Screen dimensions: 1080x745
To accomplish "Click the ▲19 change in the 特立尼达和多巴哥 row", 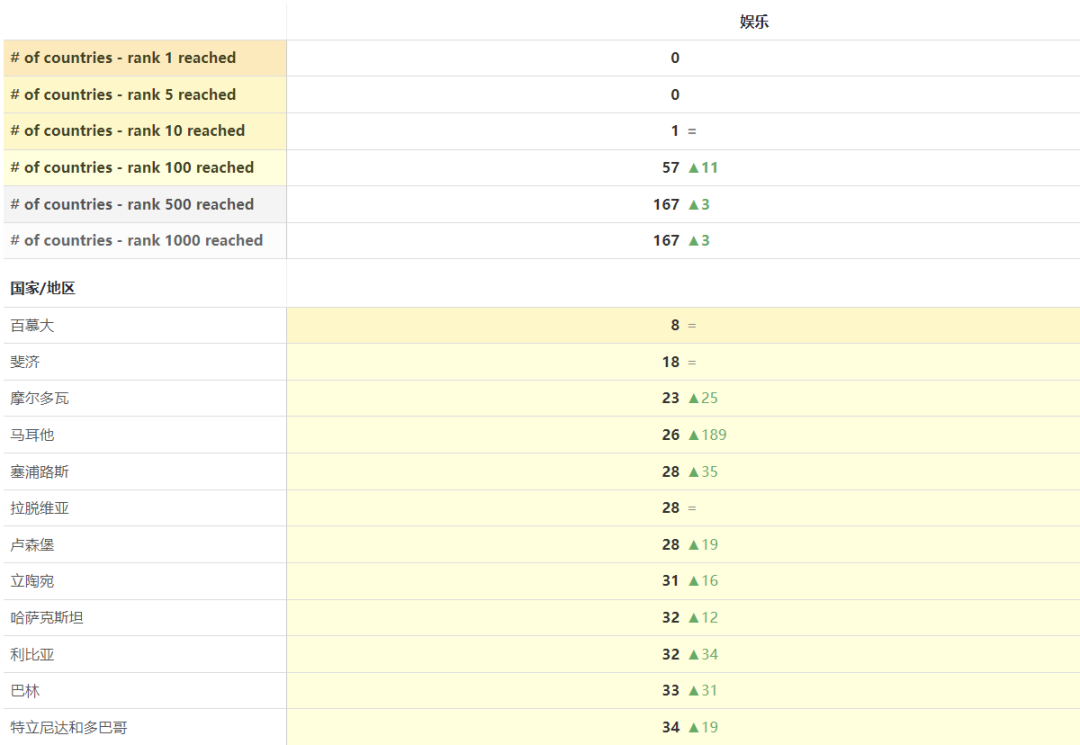I will click(703, 727).
